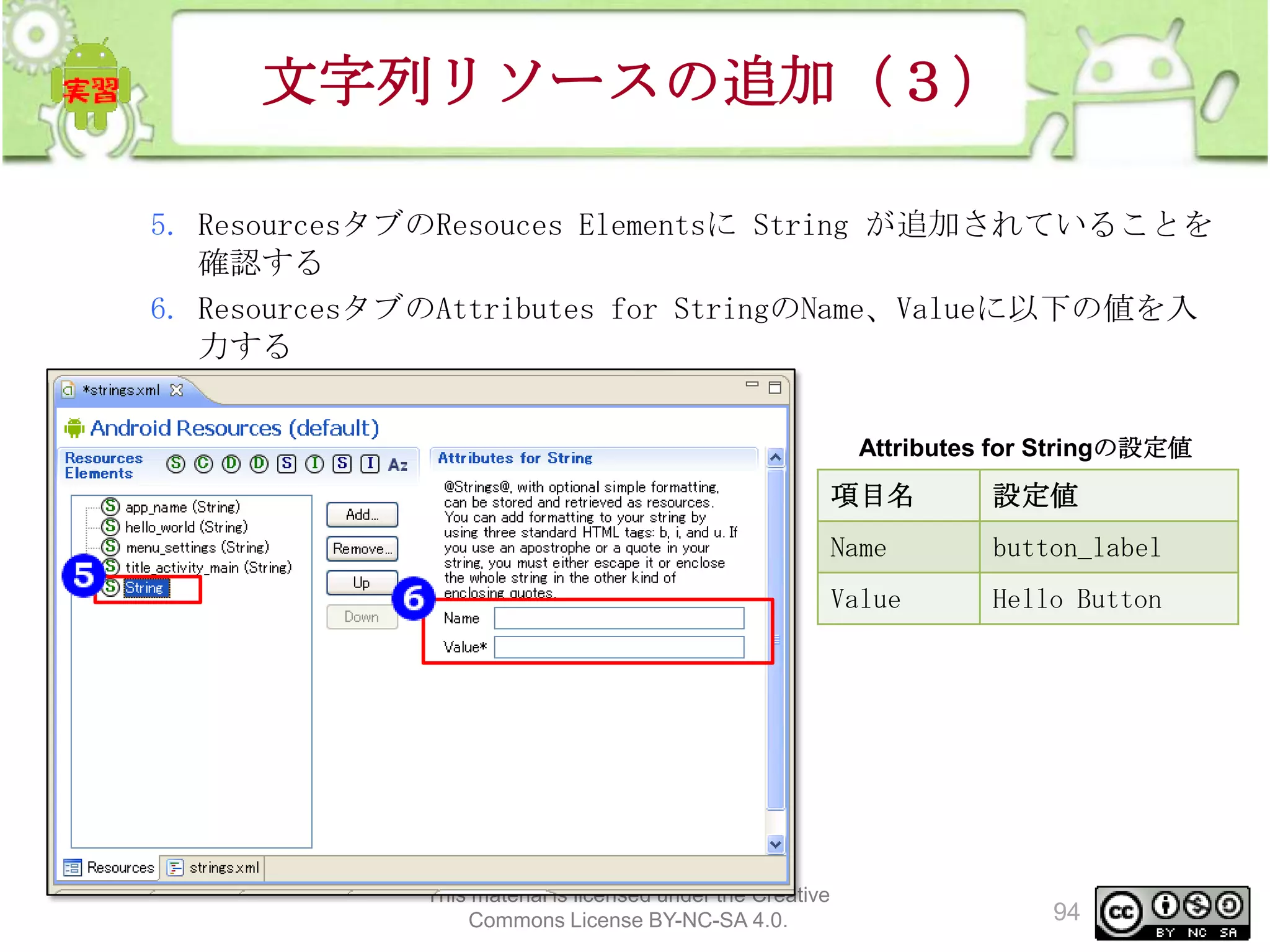Click the Remove... button

click(362, 549)
